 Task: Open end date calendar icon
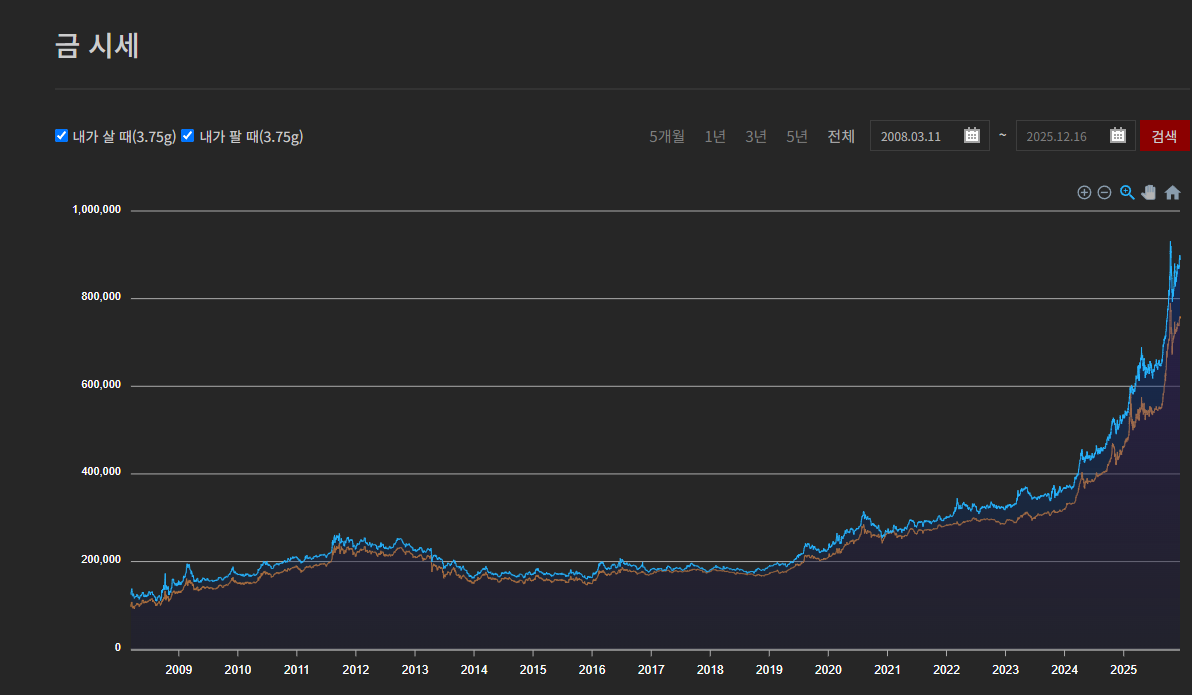coord(1118,135)
